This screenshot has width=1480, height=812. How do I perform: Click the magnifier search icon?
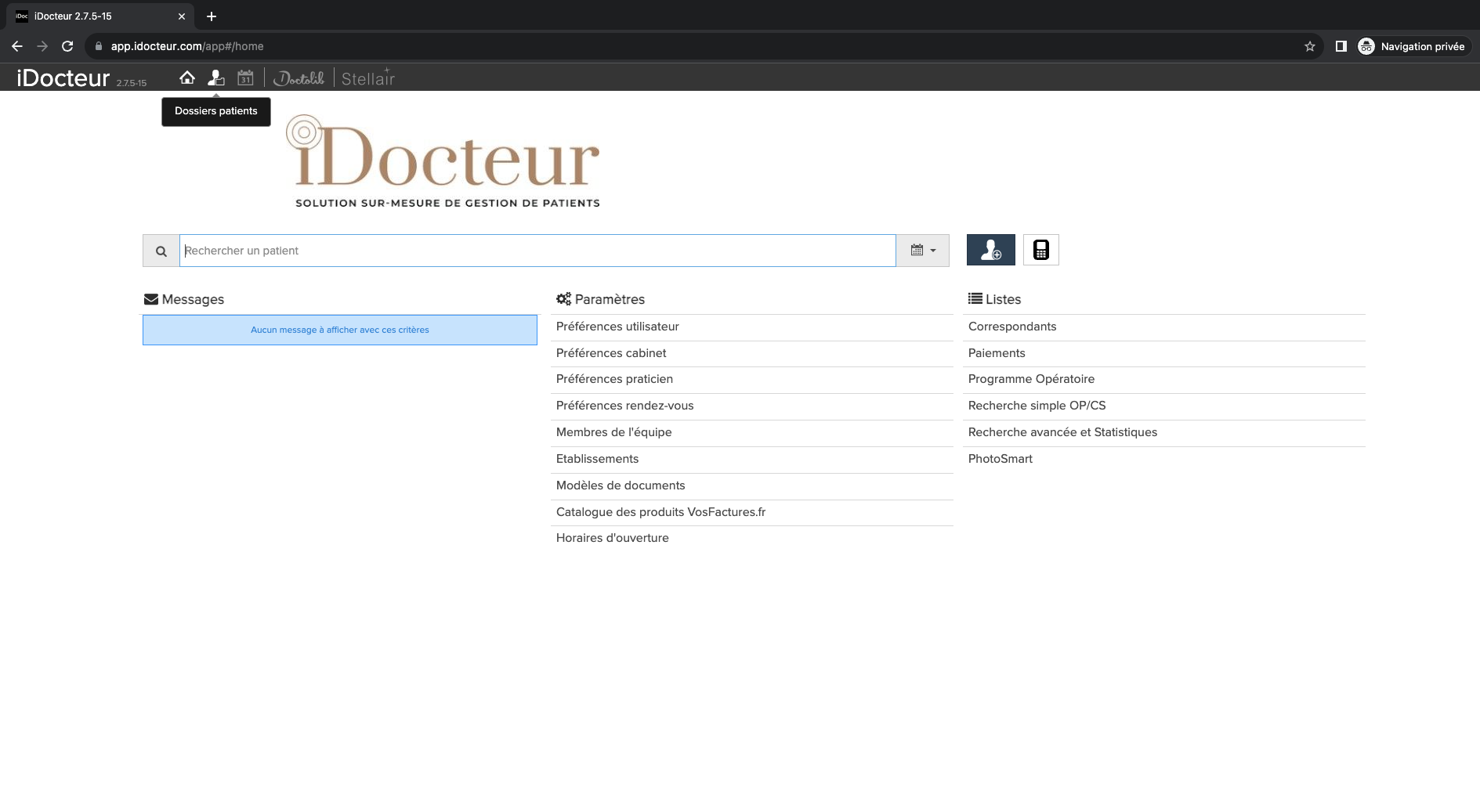(x=161, y=251)
